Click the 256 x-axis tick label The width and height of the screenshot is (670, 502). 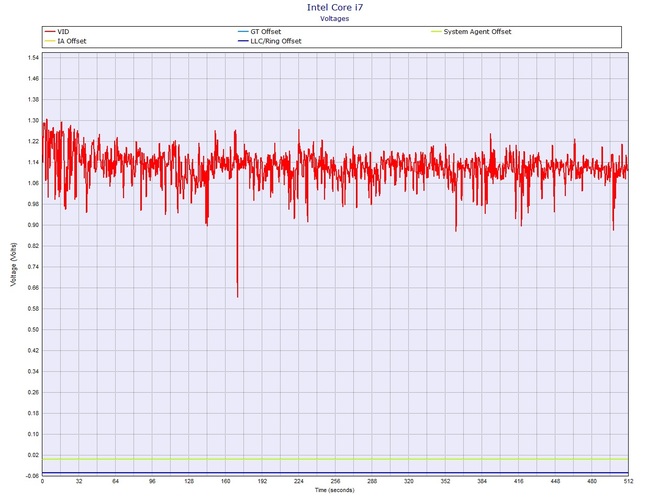point(335,481)
